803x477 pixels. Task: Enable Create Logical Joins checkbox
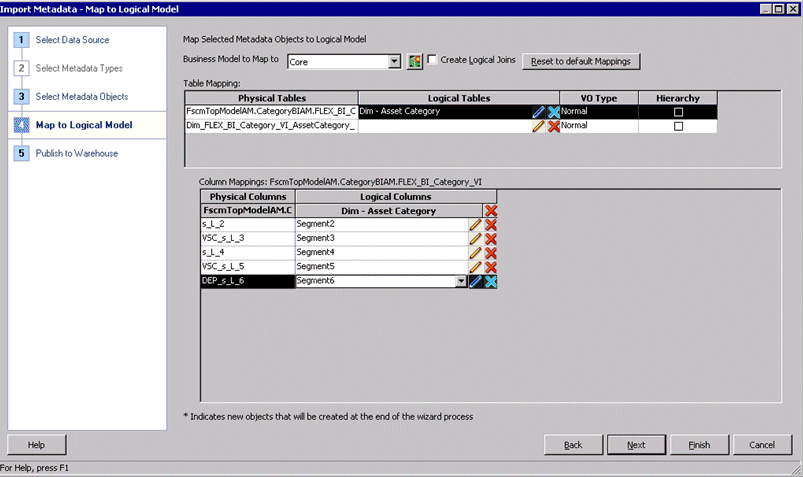point(432,59)
